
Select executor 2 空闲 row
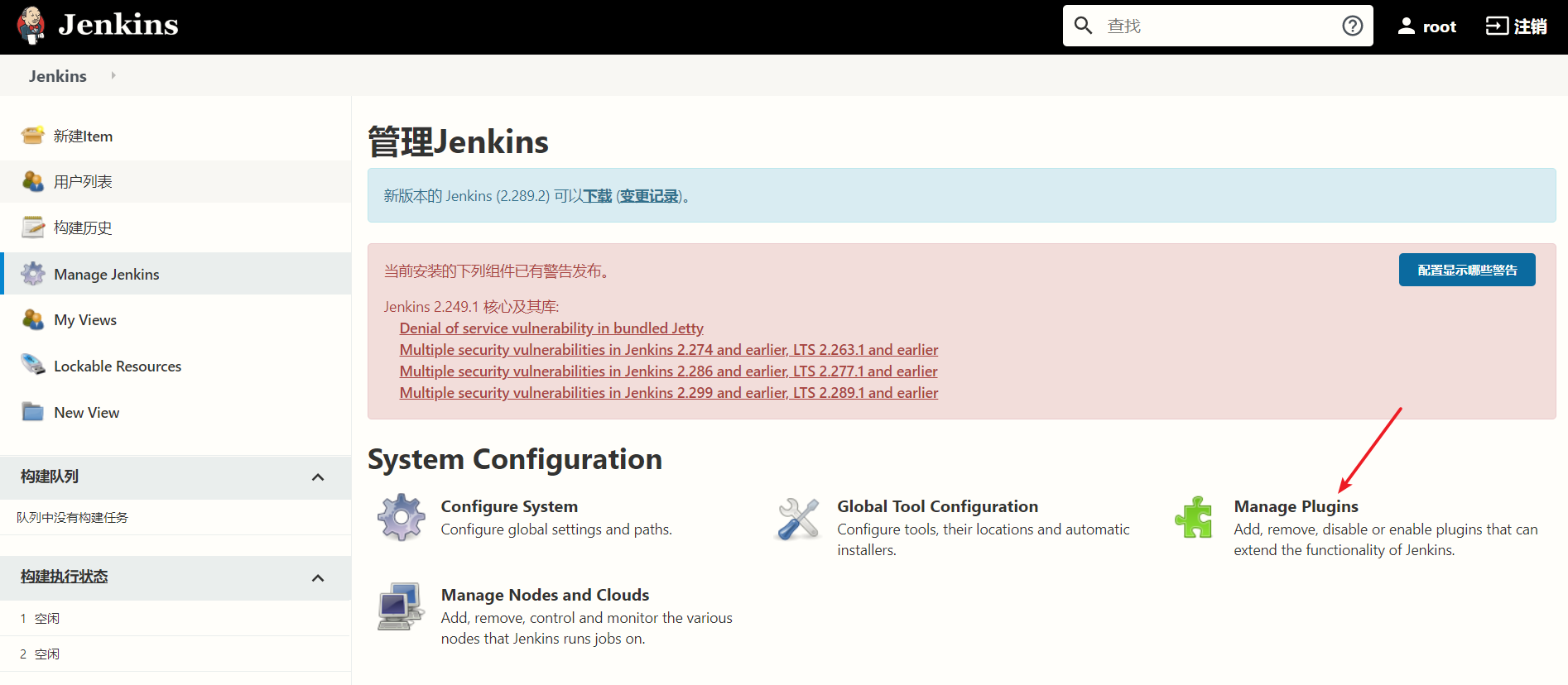(176, 654)
